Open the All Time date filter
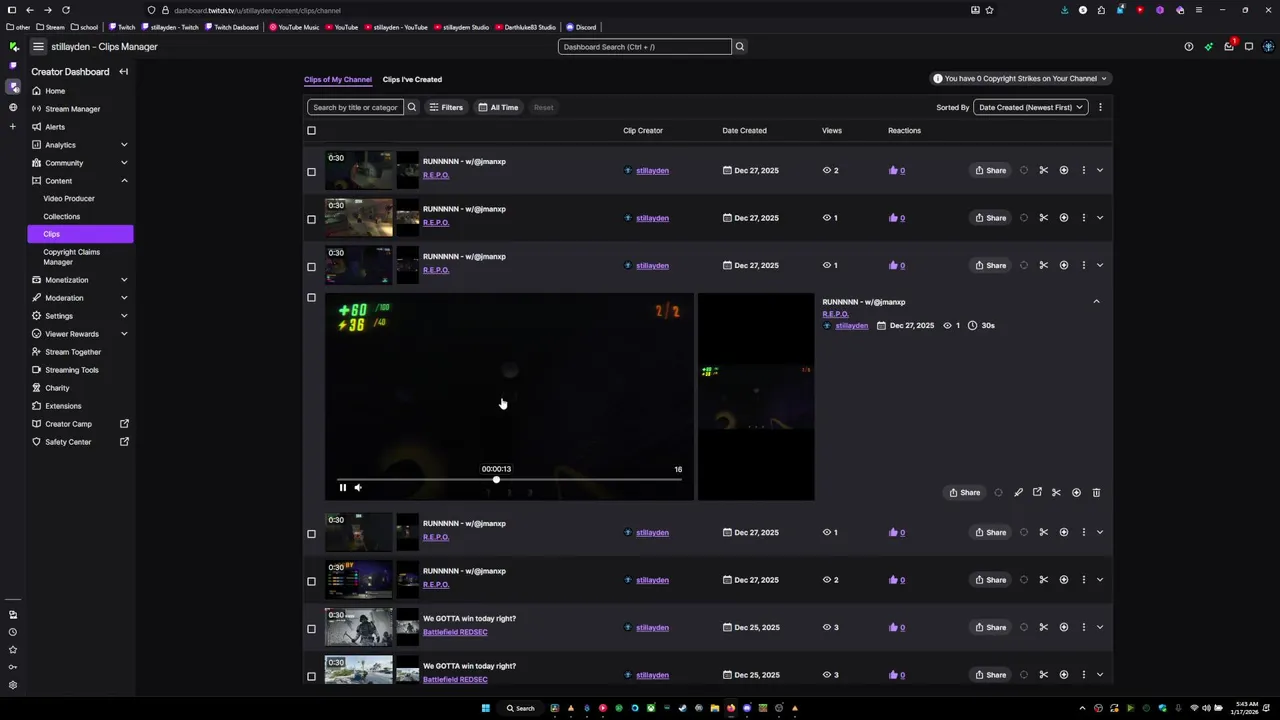Image resolution: width=1280 pixels, height=720 pixels. coord(498,107)
